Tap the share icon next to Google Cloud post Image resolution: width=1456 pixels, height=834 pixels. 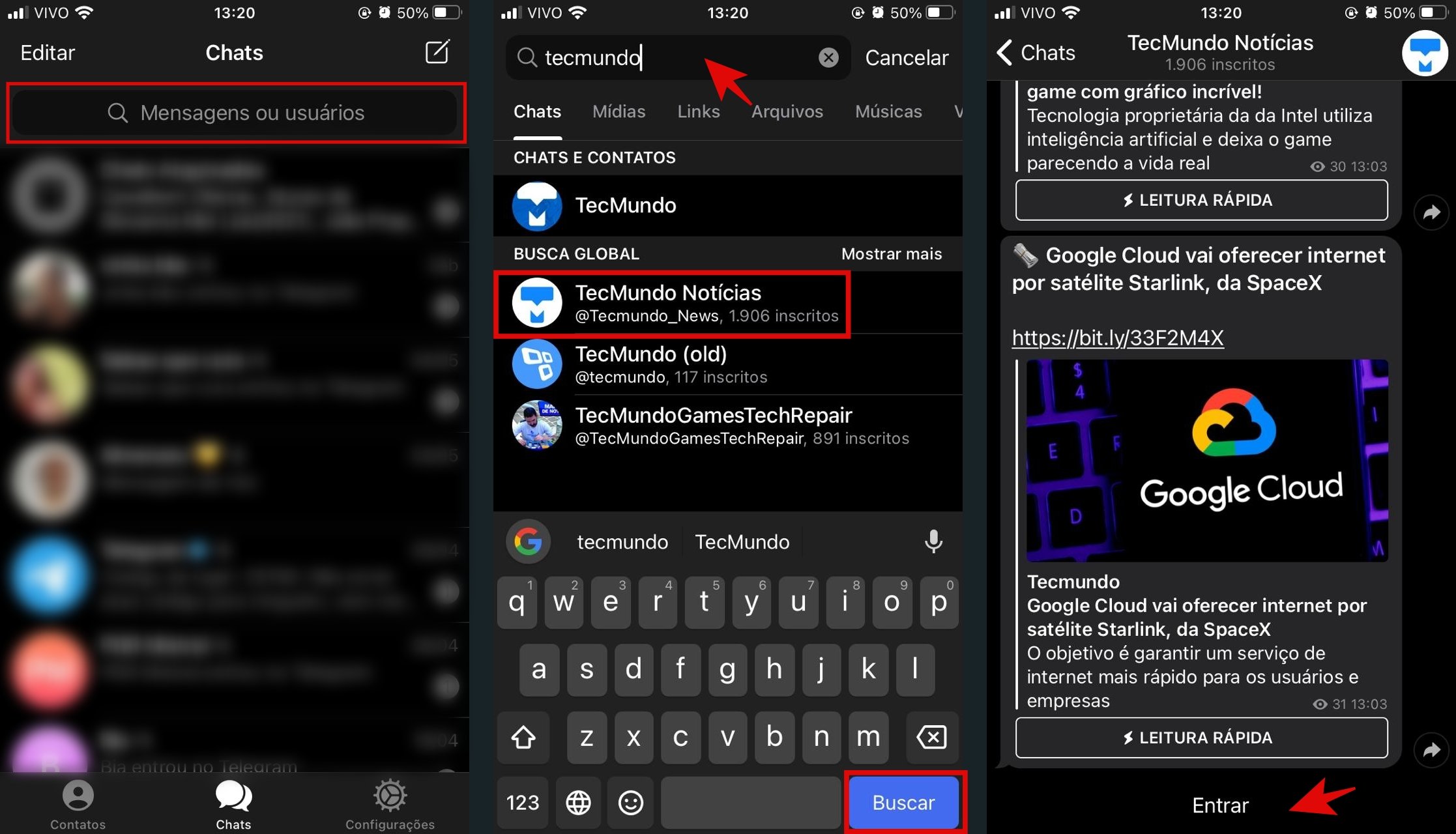1438,741
